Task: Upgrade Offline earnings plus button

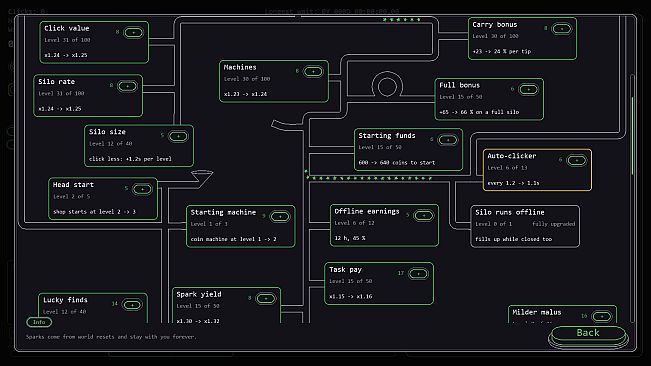Action: click(423, 215)
